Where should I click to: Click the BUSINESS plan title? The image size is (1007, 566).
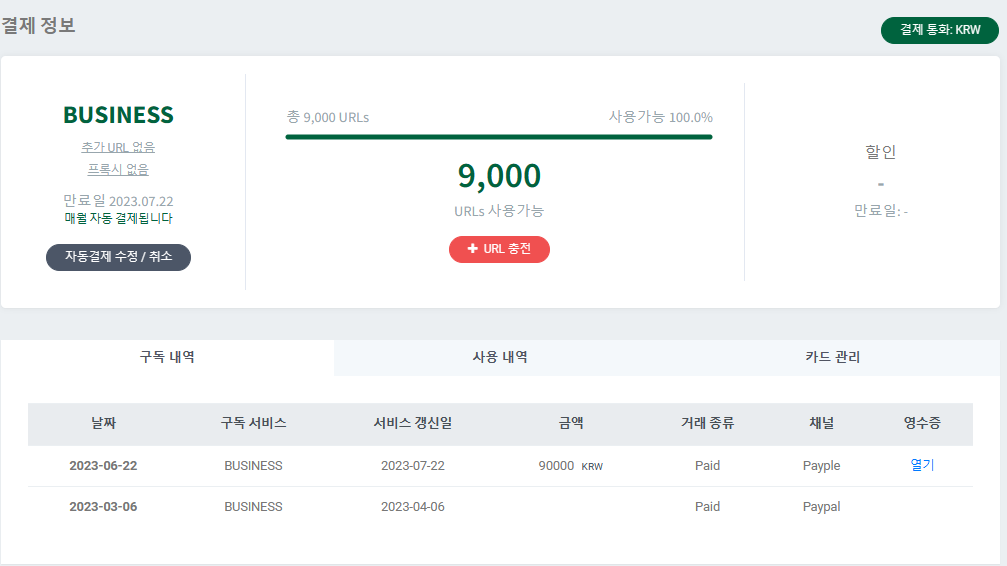coord(118,115)
